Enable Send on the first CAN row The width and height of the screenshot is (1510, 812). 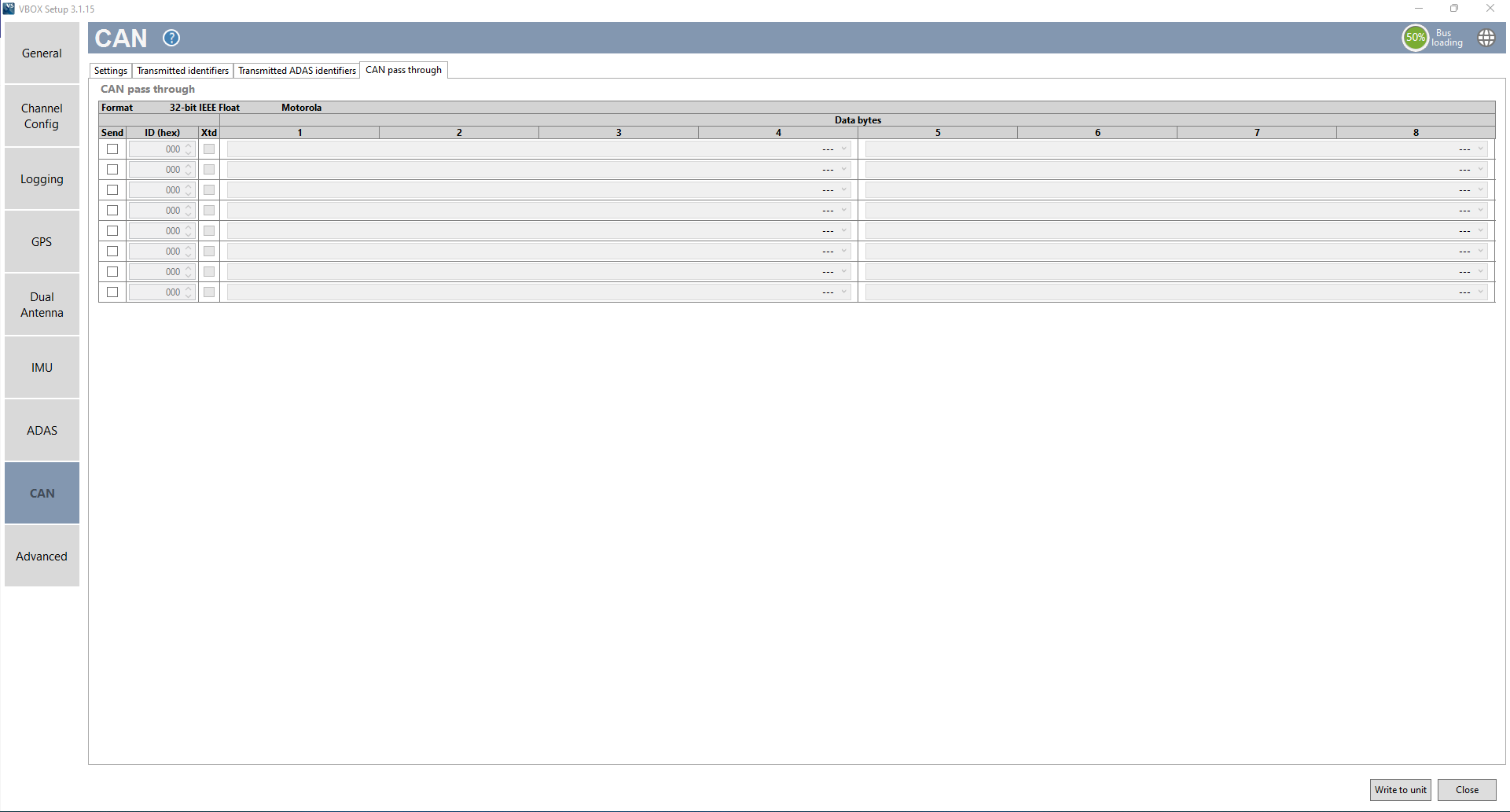pyautogui.click(x=112, y=148)
